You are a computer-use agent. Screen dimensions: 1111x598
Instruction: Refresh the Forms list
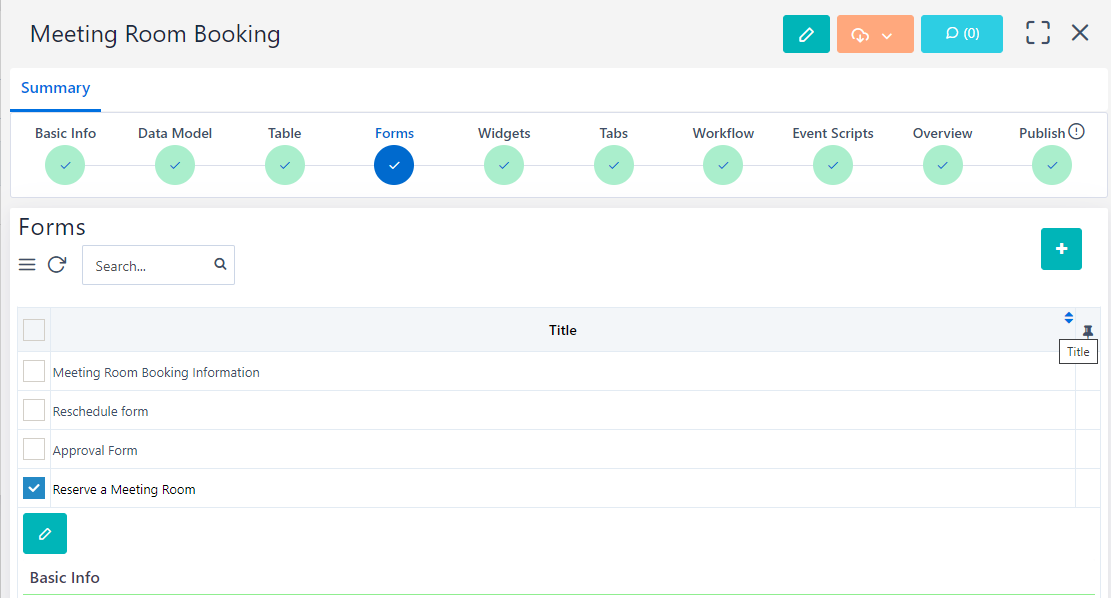click(x=57, y=265)
